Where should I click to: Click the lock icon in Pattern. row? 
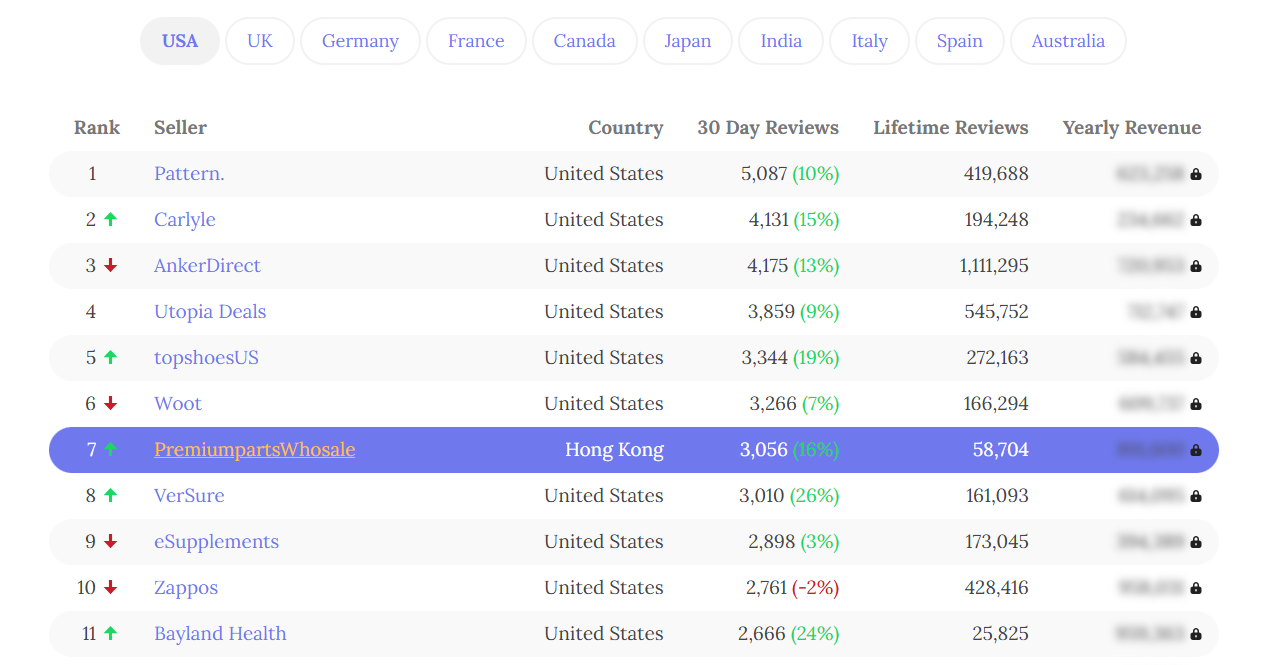pos(1196,174)
